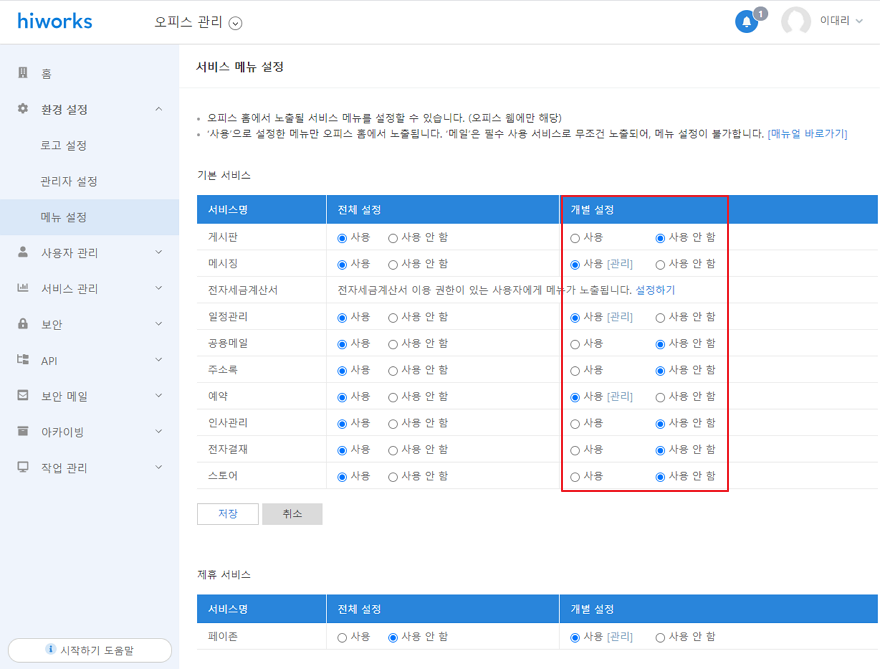Viewport: 880px width, 669px height.
Task: Click the 서비스 메뉴 설정 page title
Action: point(240,67)
